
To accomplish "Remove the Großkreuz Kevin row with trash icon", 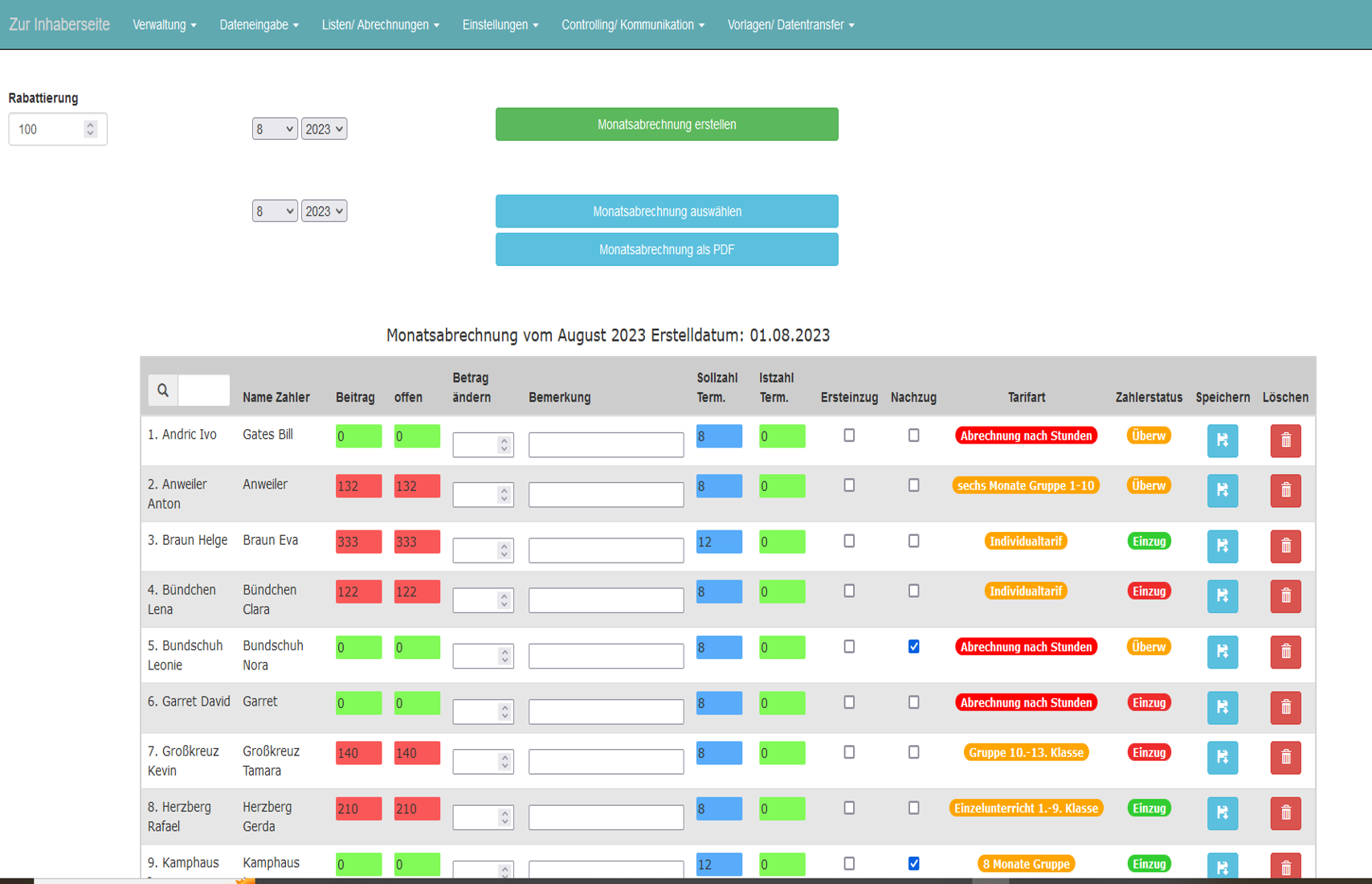I will pos(1285,757).
